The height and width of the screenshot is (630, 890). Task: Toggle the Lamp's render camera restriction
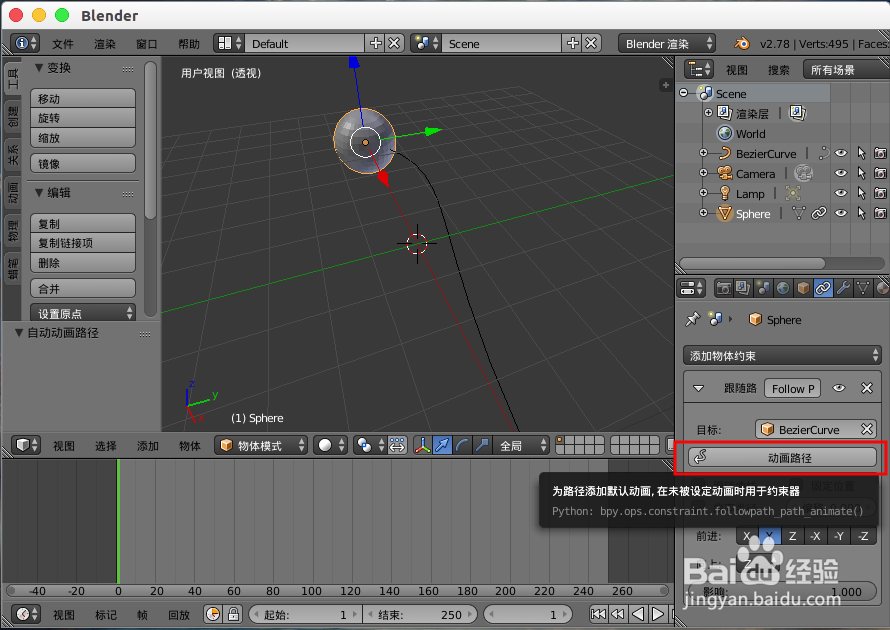point(880,193)
